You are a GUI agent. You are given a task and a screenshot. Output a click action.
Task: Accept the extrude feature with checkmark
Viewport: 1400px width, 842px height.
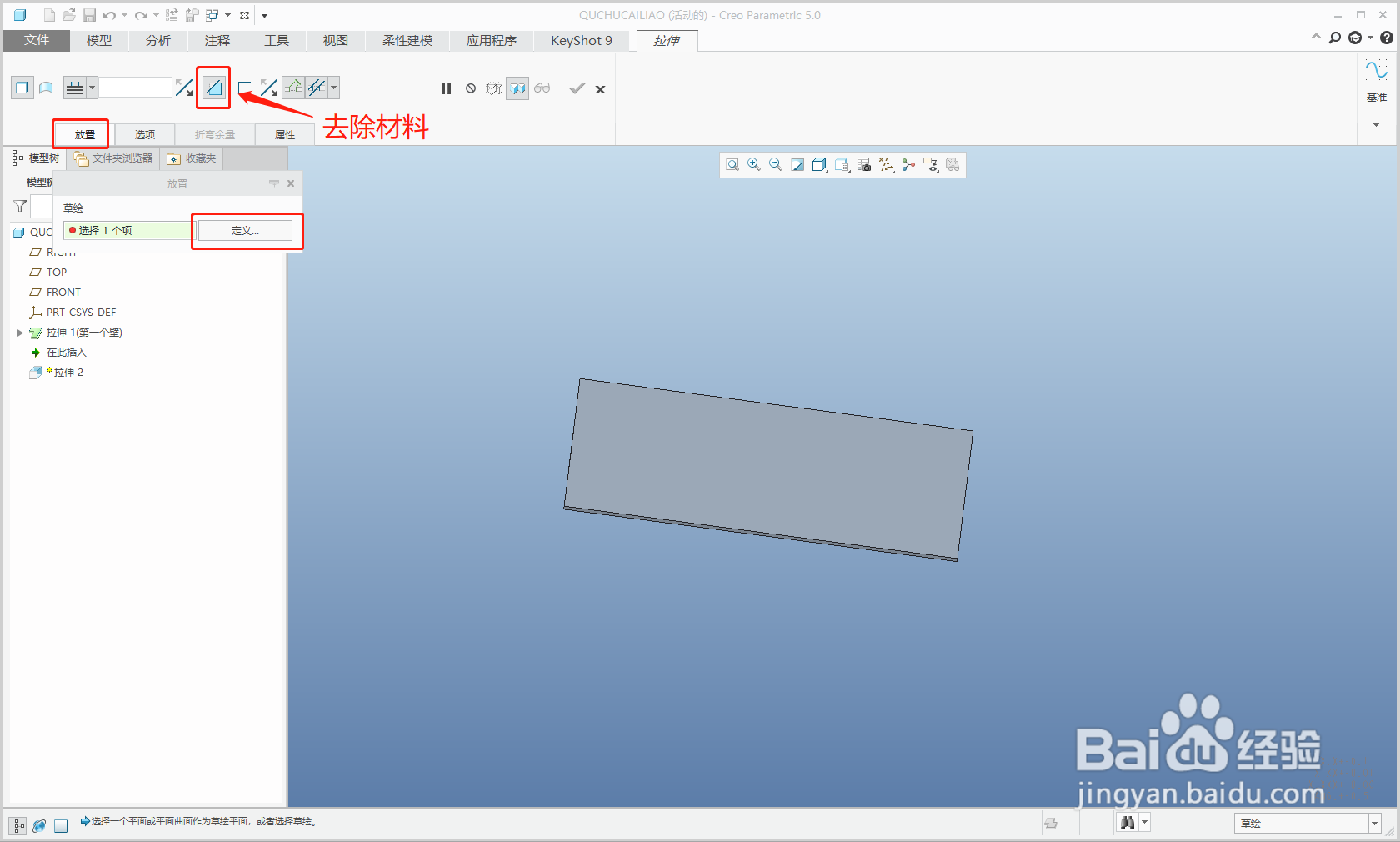[577, 88]
